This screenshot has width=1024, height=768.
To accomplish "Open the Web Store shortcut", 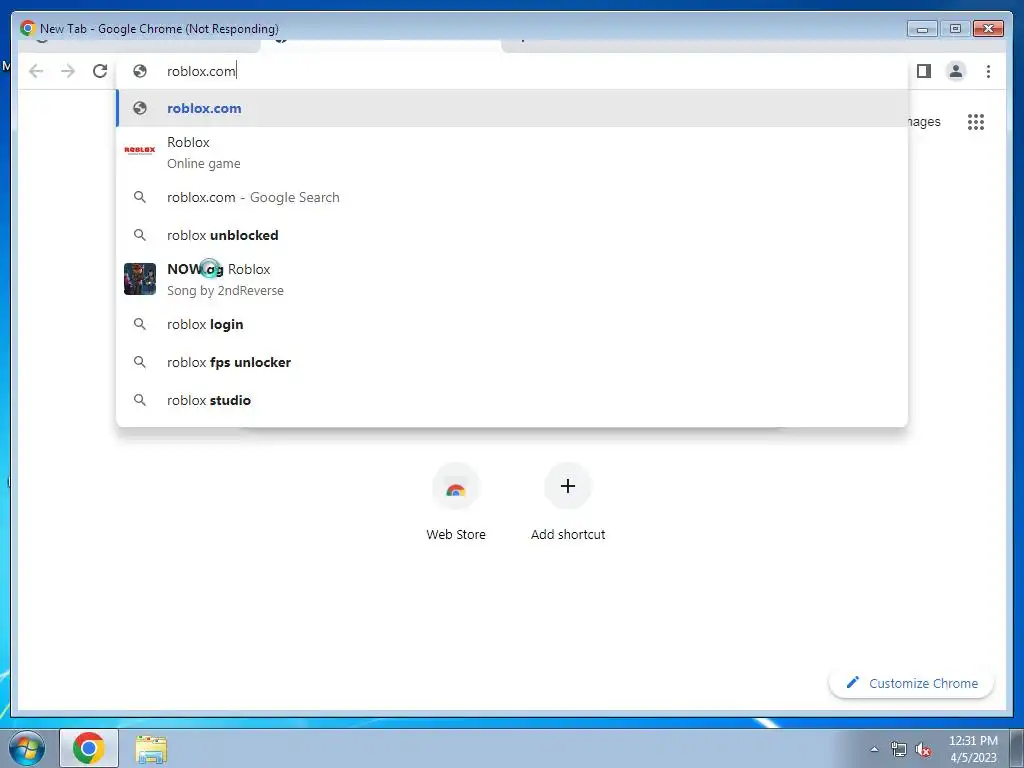I will pos(456,503).
